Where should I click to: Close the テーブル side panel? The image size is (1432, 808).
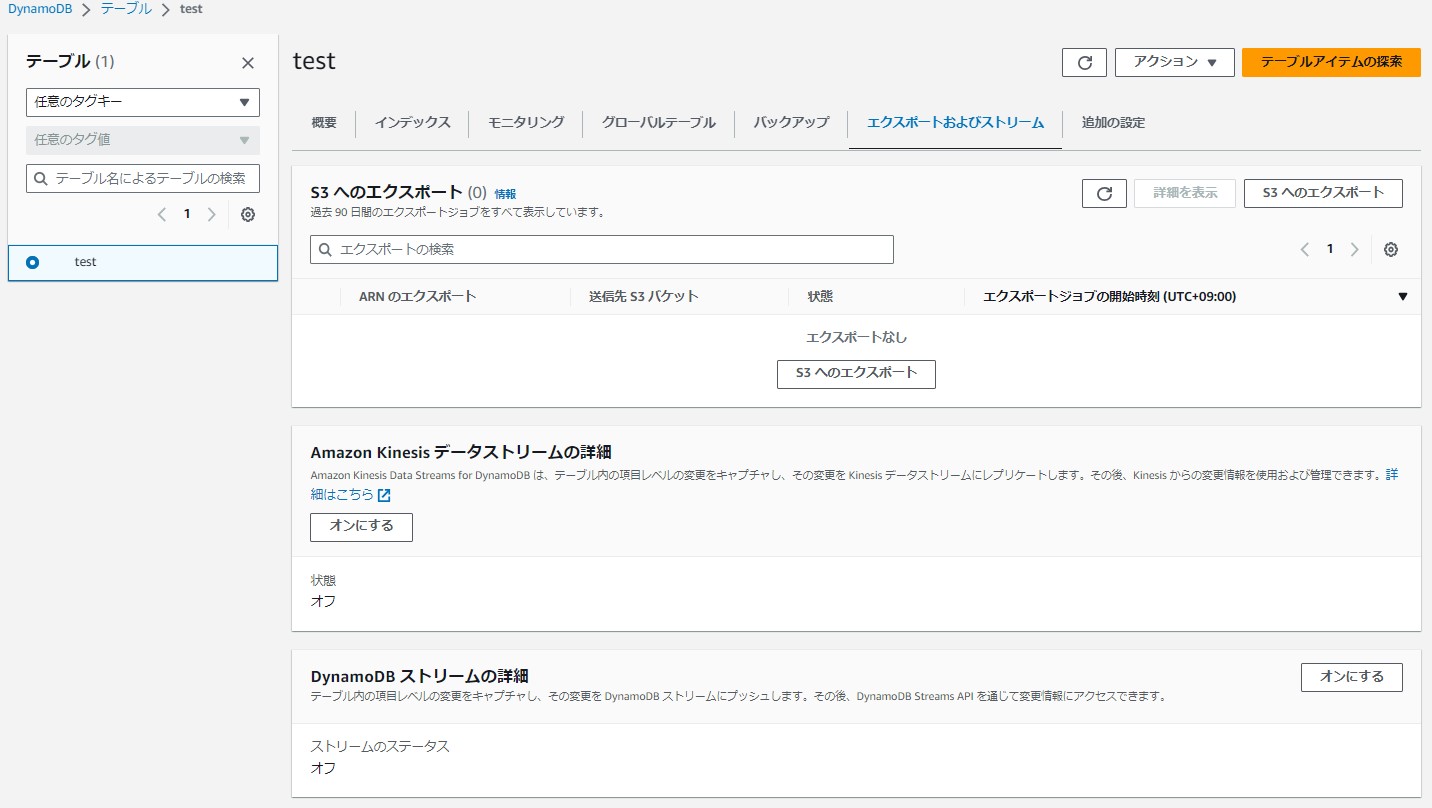click(247, 62)
